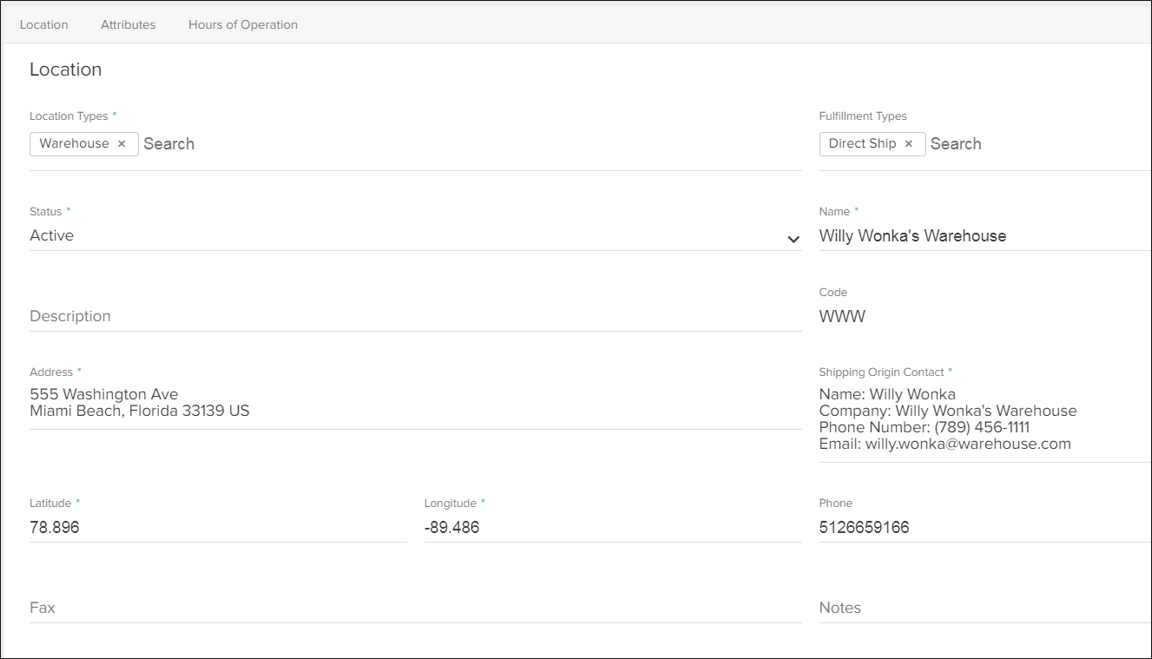Expand the Status dropdown chevron

tap(793, 239)
